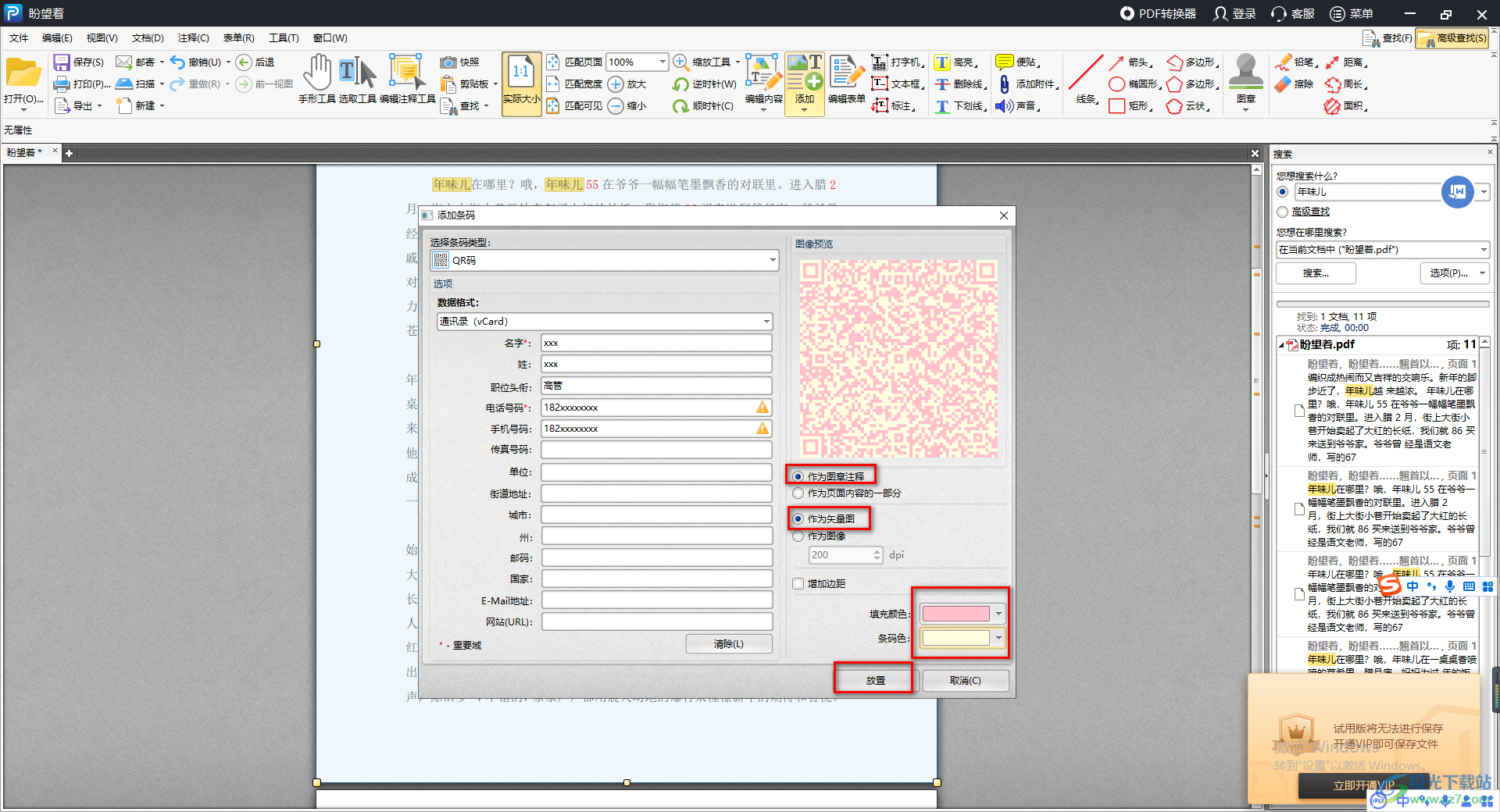Select 'As part of page content' radio (作为页面内容的一部分)
Screen dimensions: 1500x812
798,493
